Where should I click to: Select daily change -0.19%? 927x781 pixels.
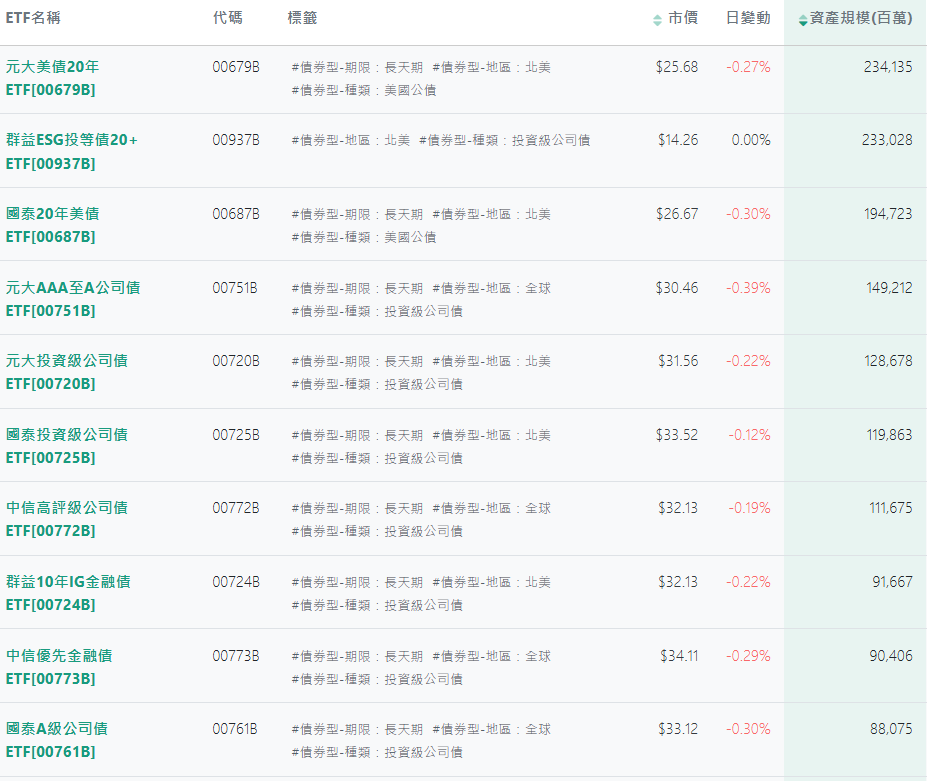point(750,508)
